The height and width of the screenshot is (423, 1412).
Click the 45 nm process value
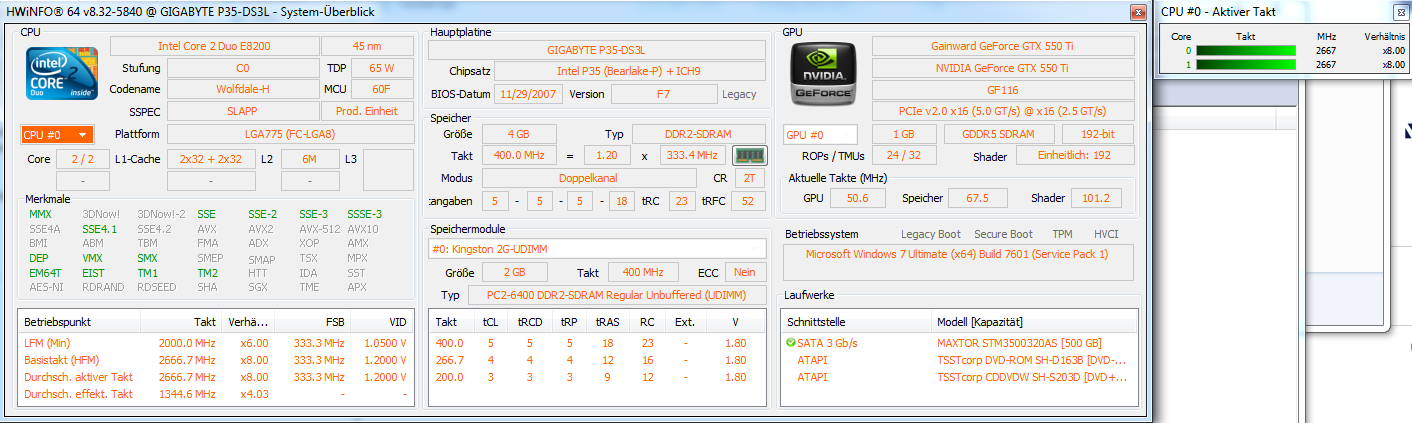(367, 46)
